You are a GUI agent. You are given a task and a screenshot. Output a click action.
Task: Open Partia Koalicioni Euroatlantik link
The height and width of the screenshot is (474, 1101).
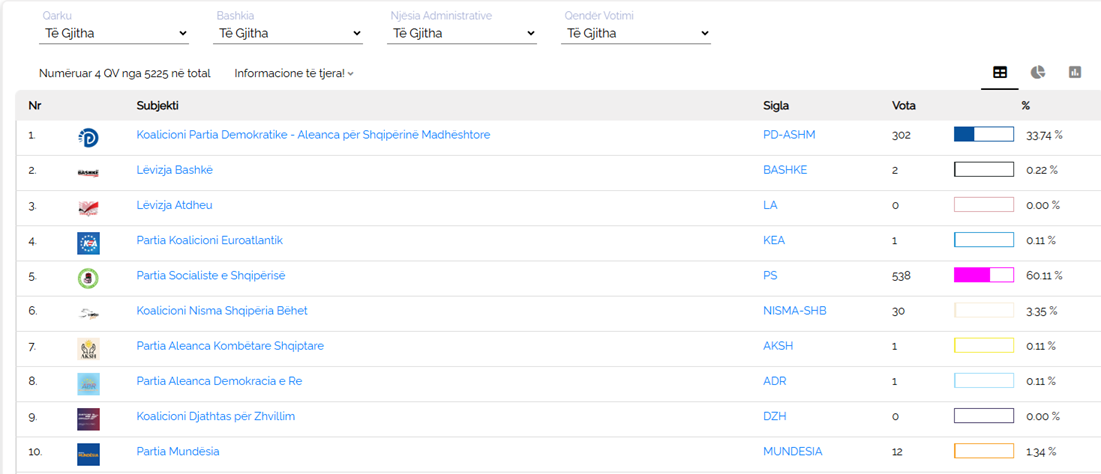(x=209, y=240)
